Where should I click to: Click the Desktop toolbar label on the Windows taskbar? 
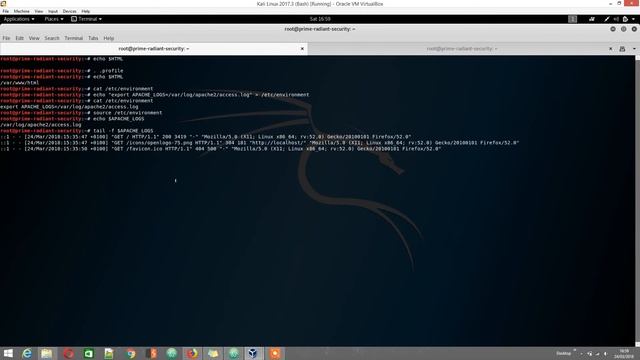[x=564, y=353]
